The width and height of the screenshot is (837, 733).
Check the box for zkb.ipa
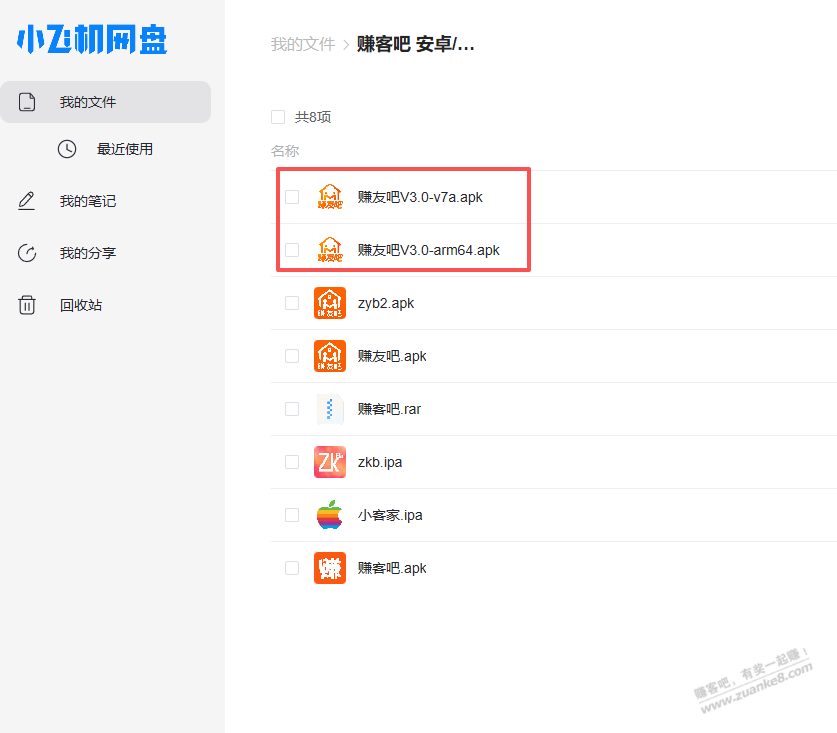click(x=292, y=462)
